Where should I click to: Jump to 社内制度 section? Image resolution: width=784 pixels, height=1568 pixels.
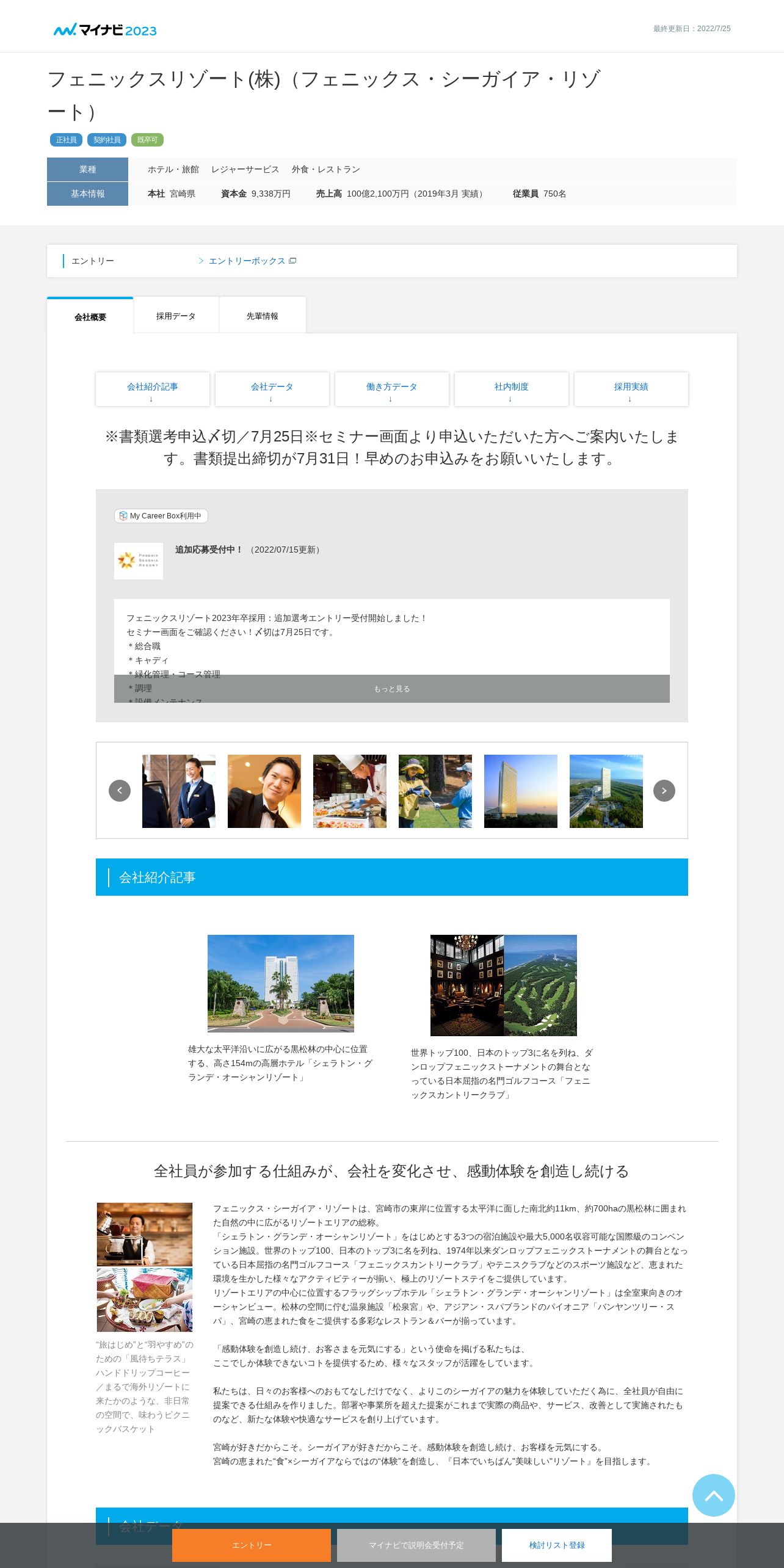(512, 389)
